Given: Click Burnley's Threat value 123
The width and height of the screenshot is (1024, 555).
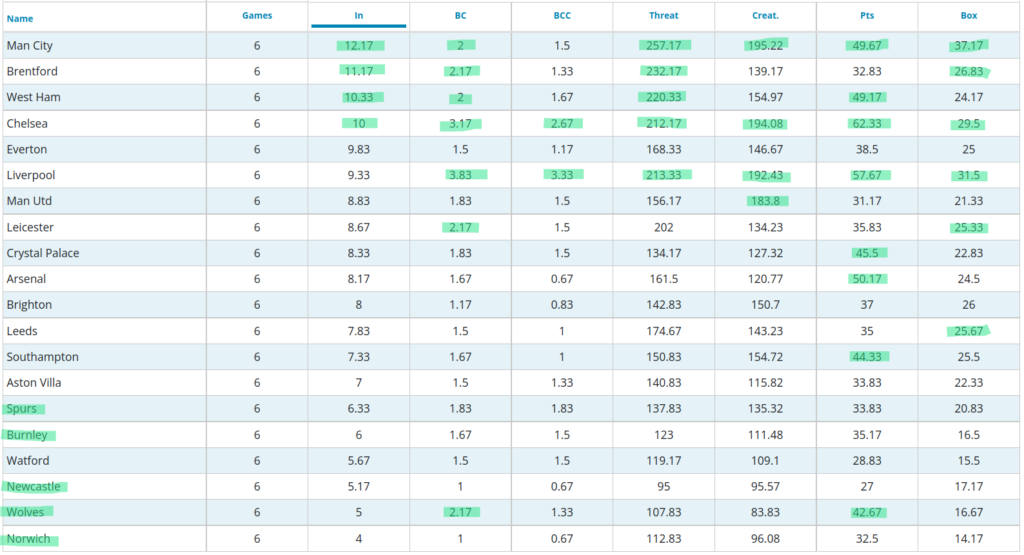Looking at the screenshot, I should [664, 435].
